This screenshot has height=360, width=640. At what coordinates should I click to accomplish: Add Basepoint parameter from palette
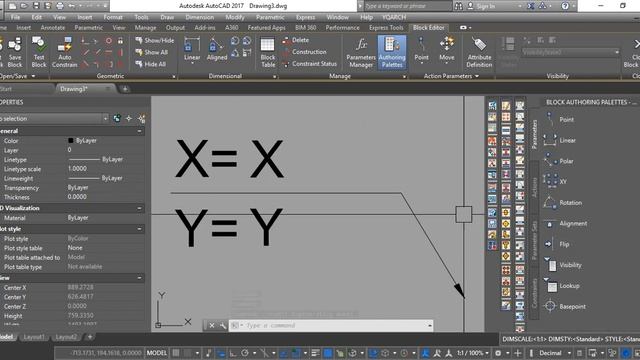[x=564, y=306]
